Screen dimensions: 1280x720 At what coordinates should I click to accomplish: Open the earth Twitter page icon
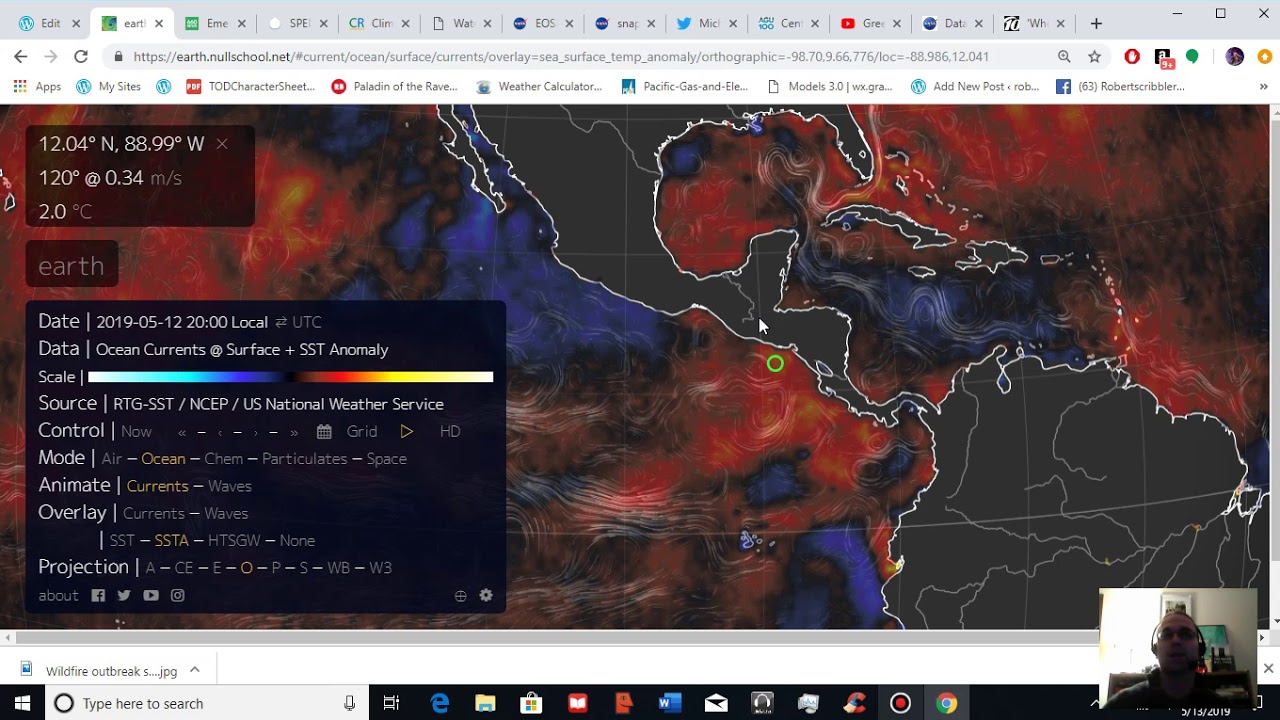[124, 595]
